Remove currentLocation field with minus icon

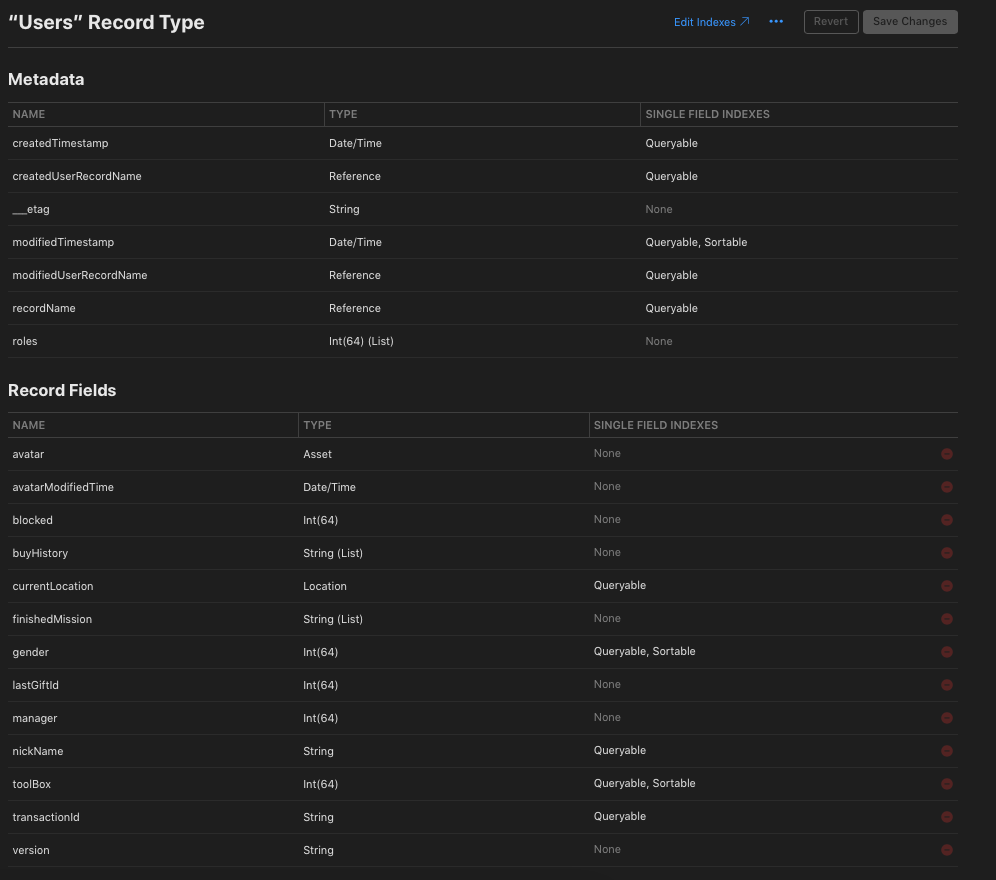coord(946,586)
